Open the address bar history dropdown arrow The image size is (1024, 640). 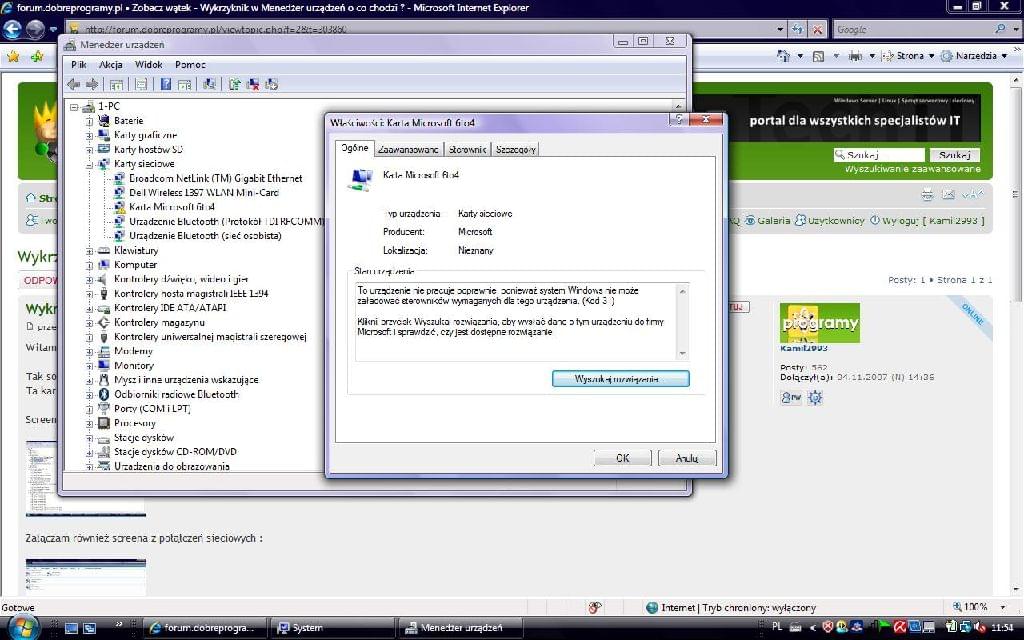(x=780, y=29)
